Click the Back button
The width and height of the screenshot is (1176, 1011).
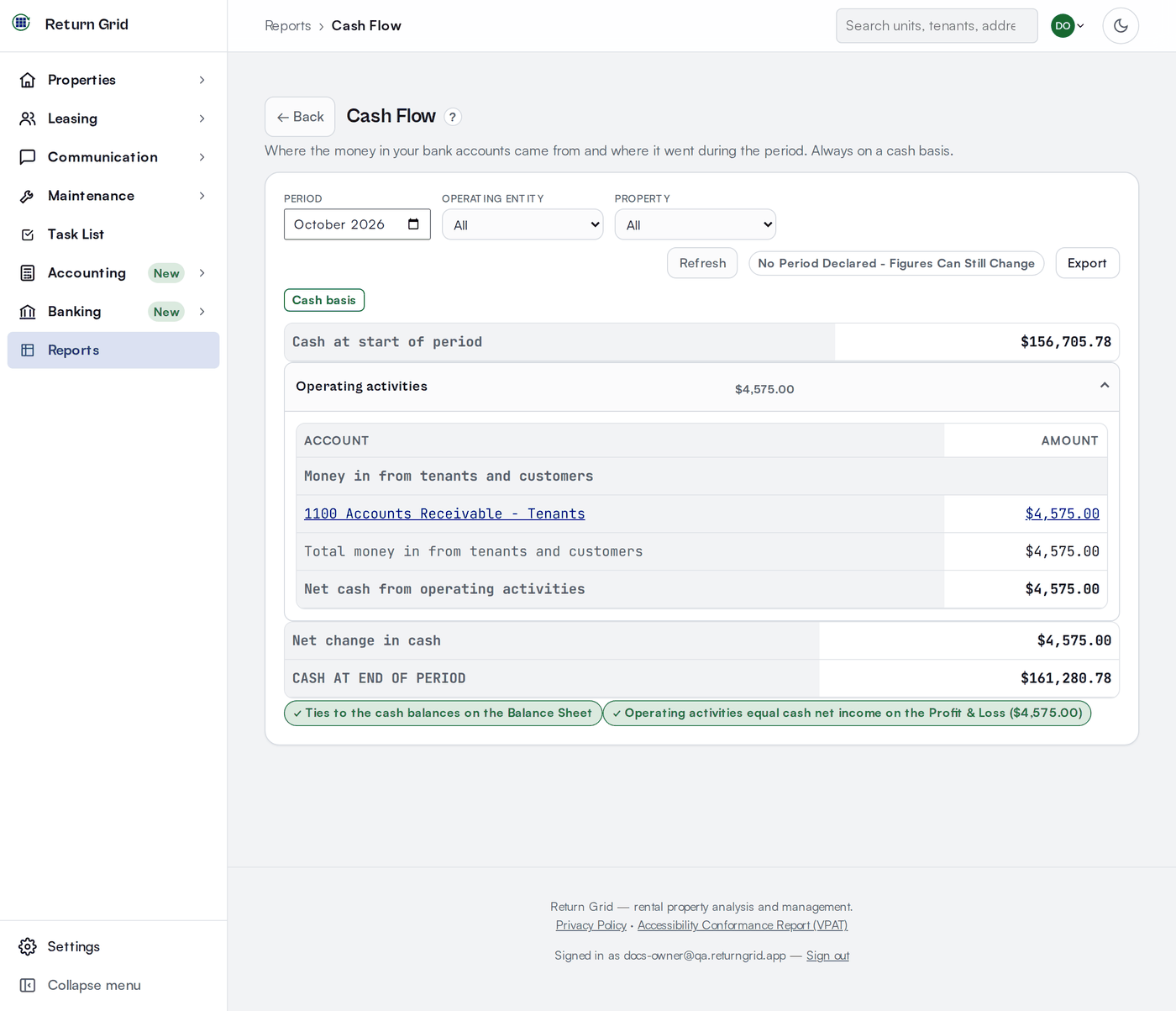300,117
